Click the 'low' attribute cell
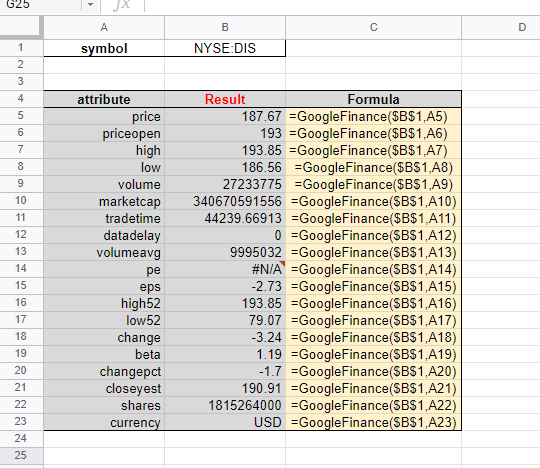Screen dimensions: 540x468 tap(104, 167)
